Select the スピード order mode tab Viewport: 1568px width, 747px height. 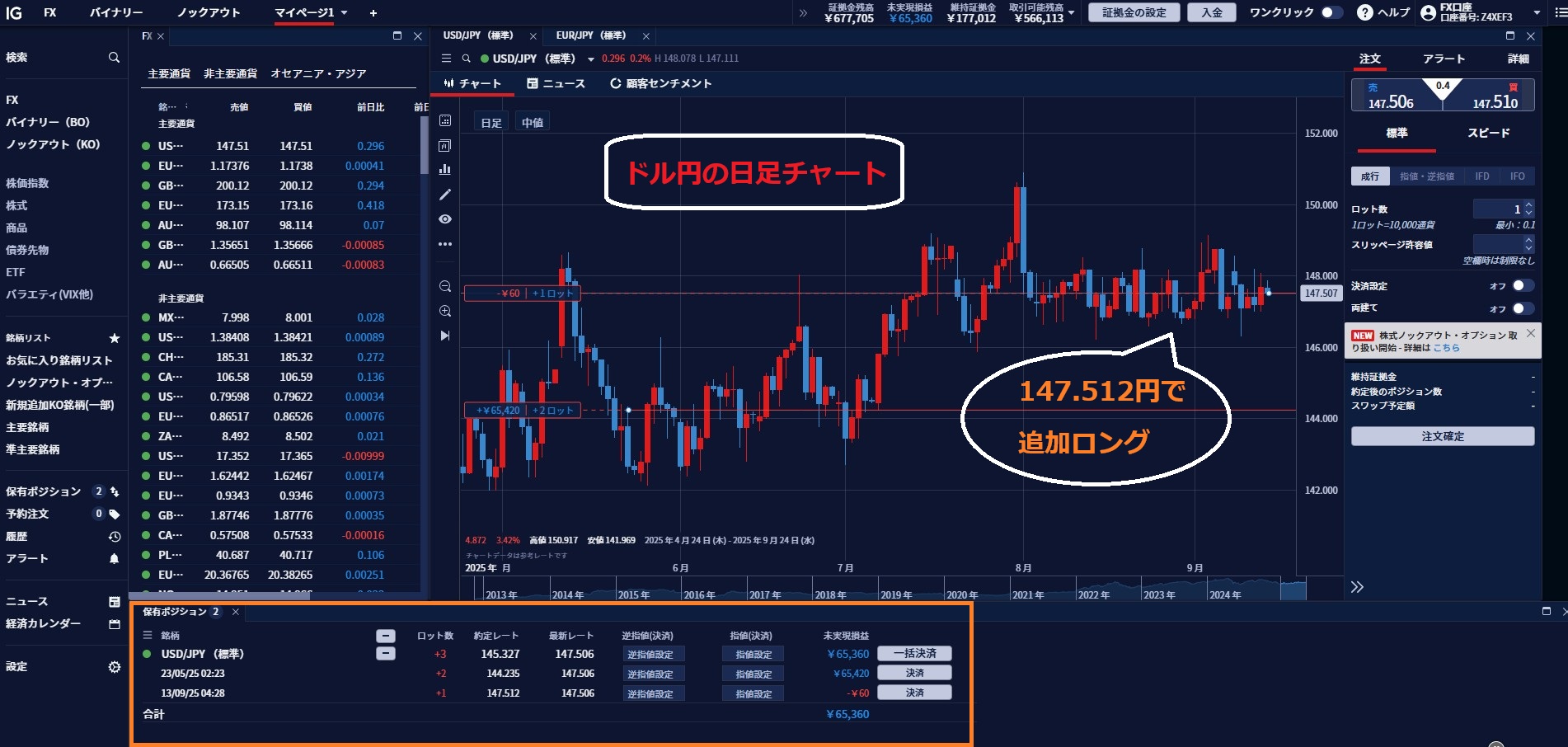click(x=1489, y=133)
